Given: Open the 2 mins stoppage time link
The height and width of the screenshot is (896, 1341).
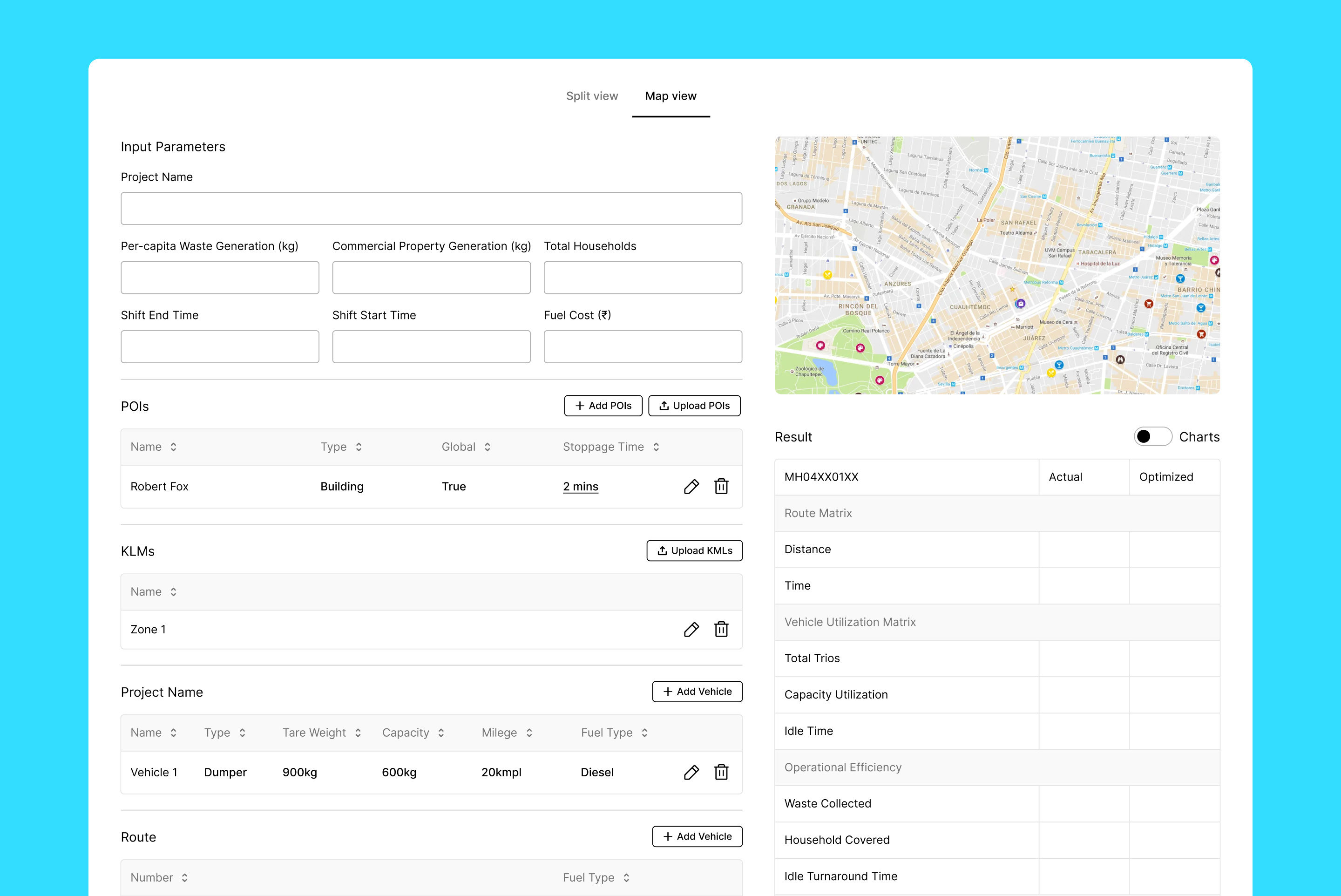Looking at the screenshot, I should coord(581,486).
